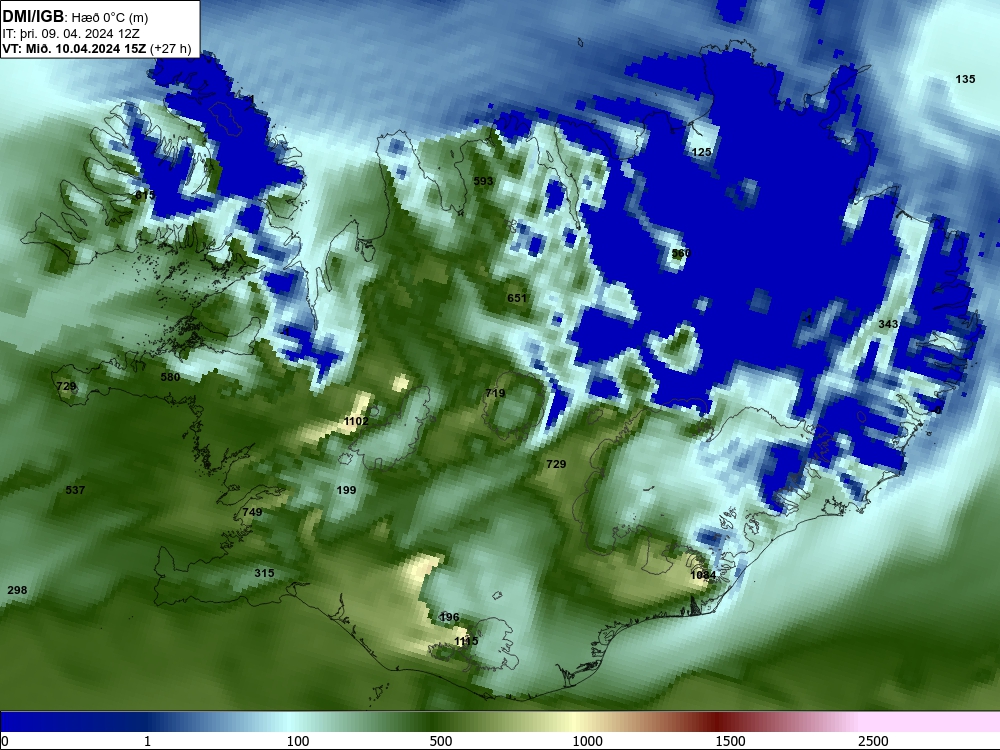Screen dimensions: 1000x750
Task: Click the map value 615 in the Westfjords
Action: (x=145, y=195)
